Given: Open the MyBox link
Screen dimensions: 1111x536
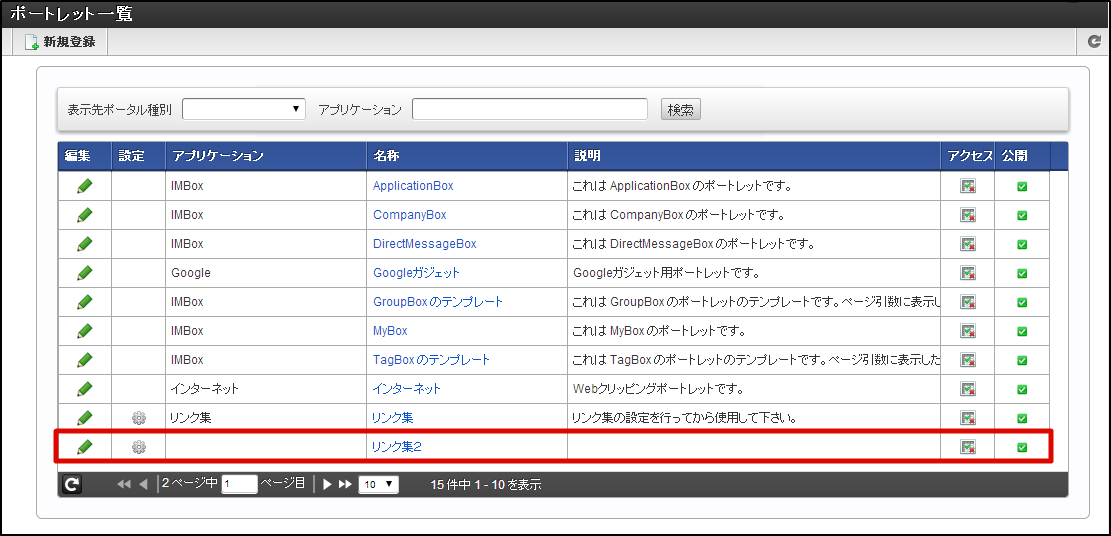Looking at the screenshot, I should (390, 331).
